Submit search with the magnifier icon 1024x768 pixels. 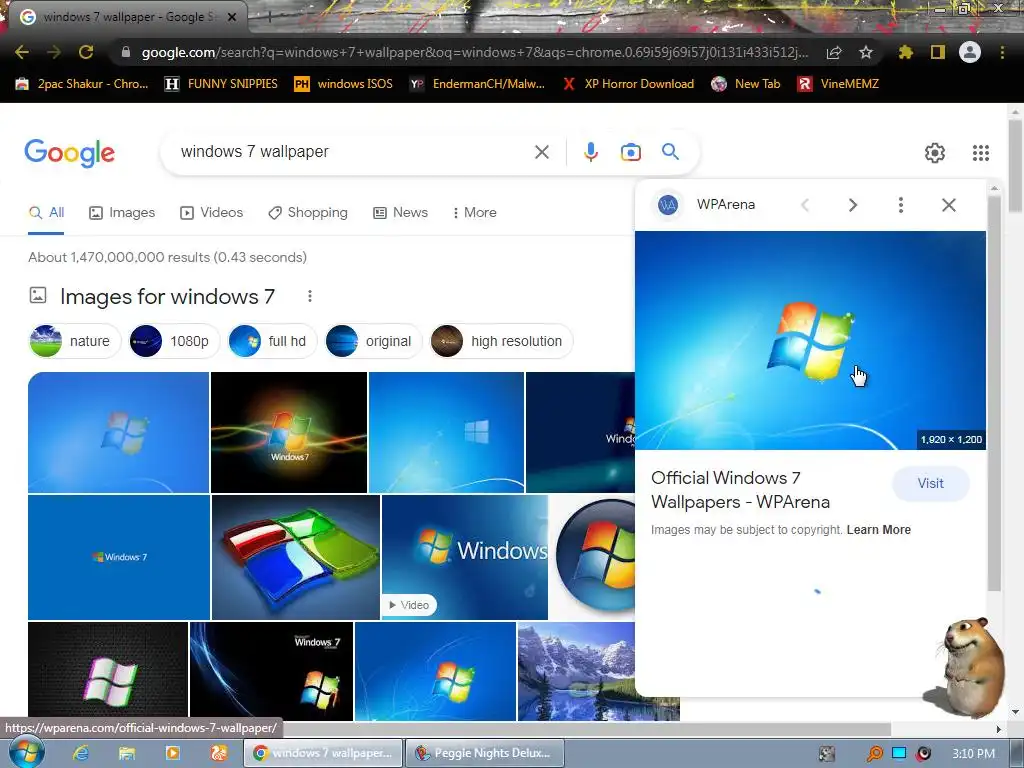coord(670,152)
